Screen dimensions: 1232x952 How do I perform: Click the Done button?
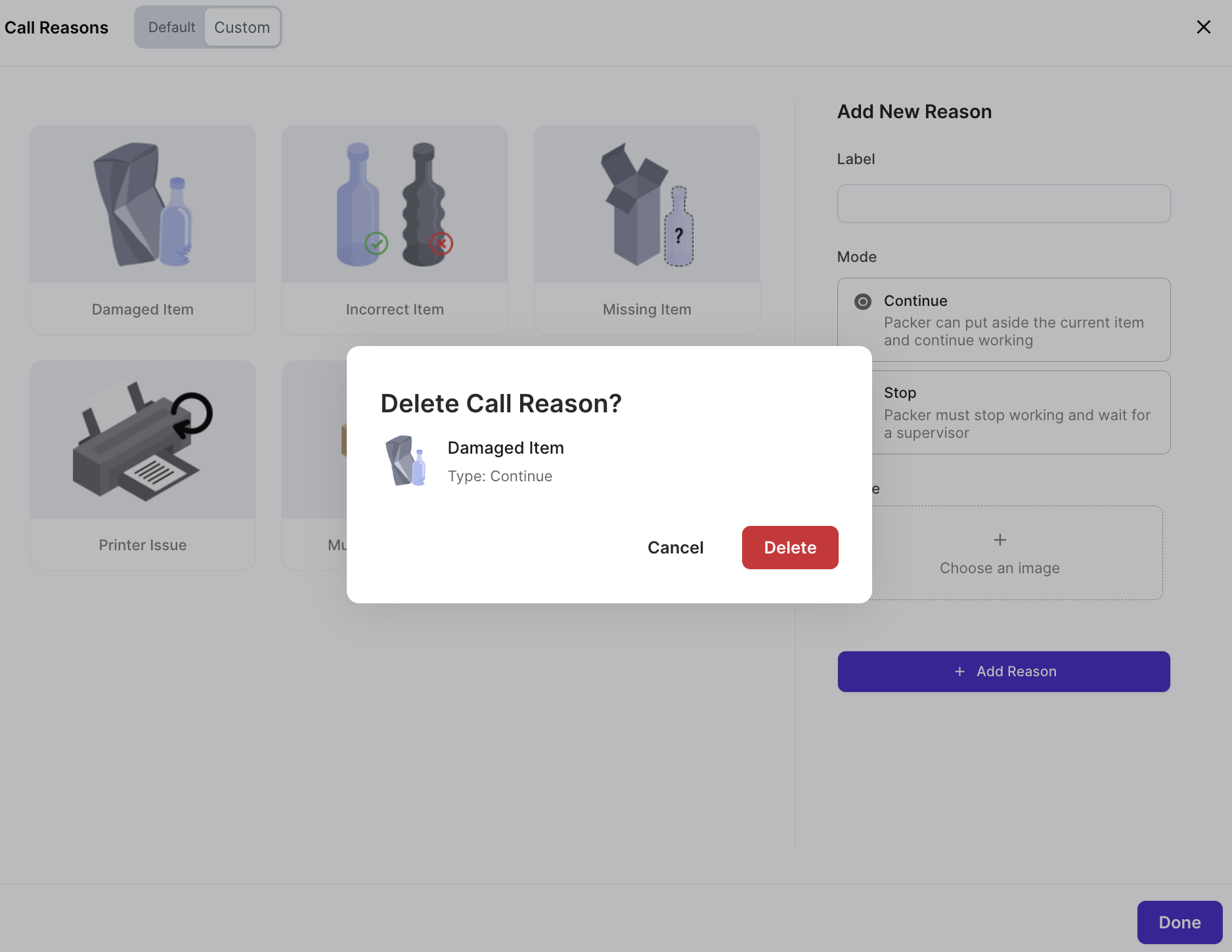click(x=1179, y=922)
